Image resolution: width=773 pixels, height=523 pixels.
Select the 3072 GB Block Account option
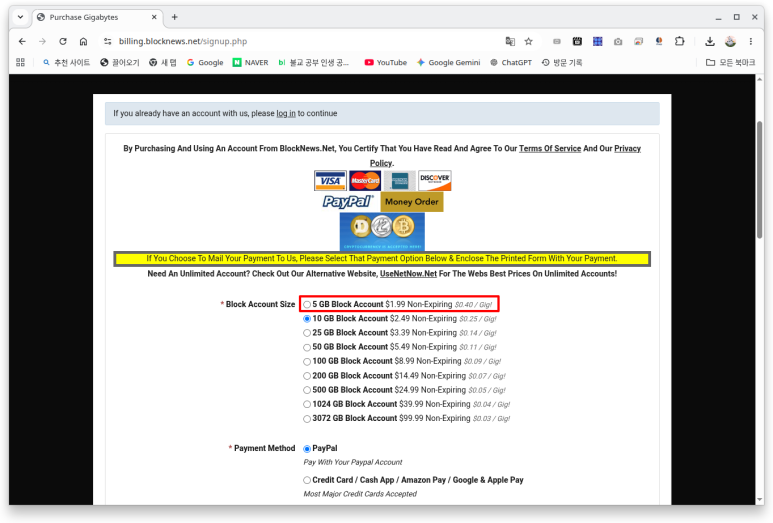307,419
